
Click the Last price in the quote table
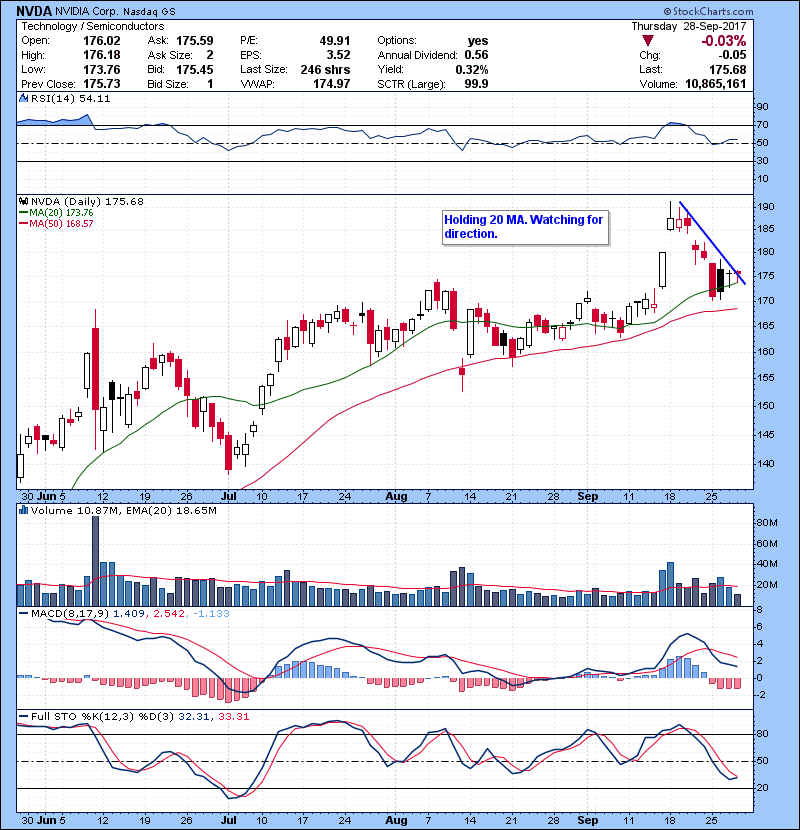click(x=728, y=69)
